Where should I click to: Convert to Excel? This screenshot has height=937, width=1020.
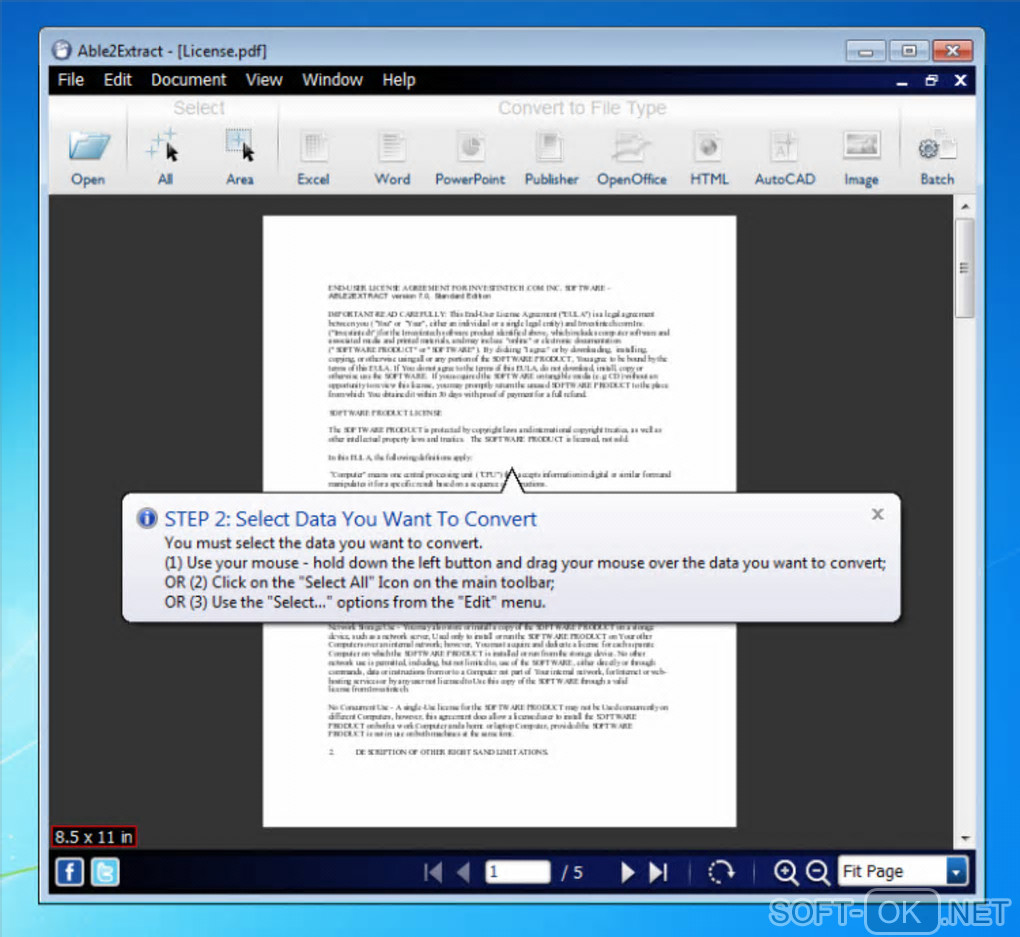(x=314, y=158)
